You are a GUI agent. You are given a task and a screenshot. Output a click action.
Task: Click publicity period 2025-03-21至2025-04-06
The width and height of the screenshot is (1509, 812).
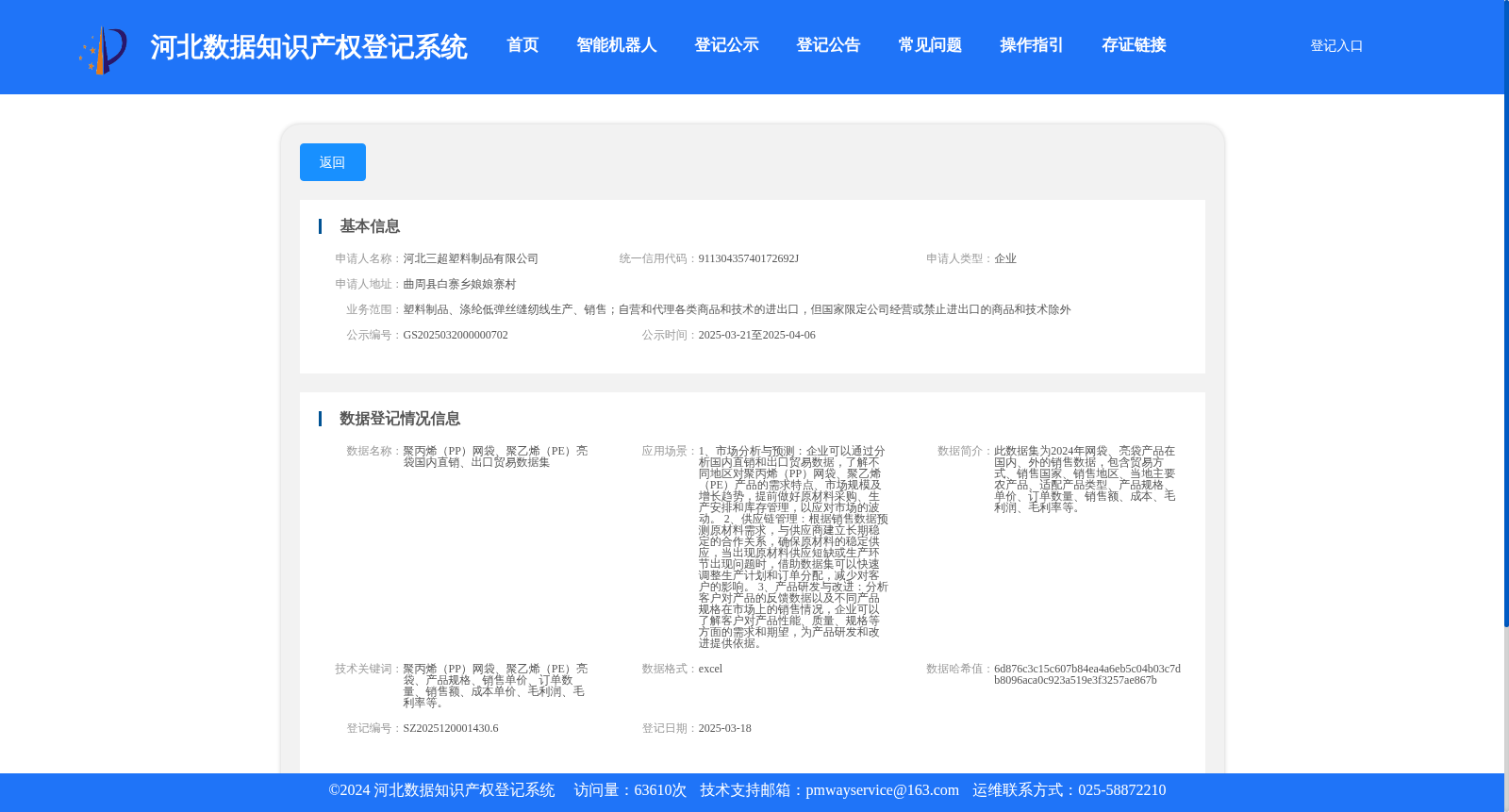[x=756, y=335]
